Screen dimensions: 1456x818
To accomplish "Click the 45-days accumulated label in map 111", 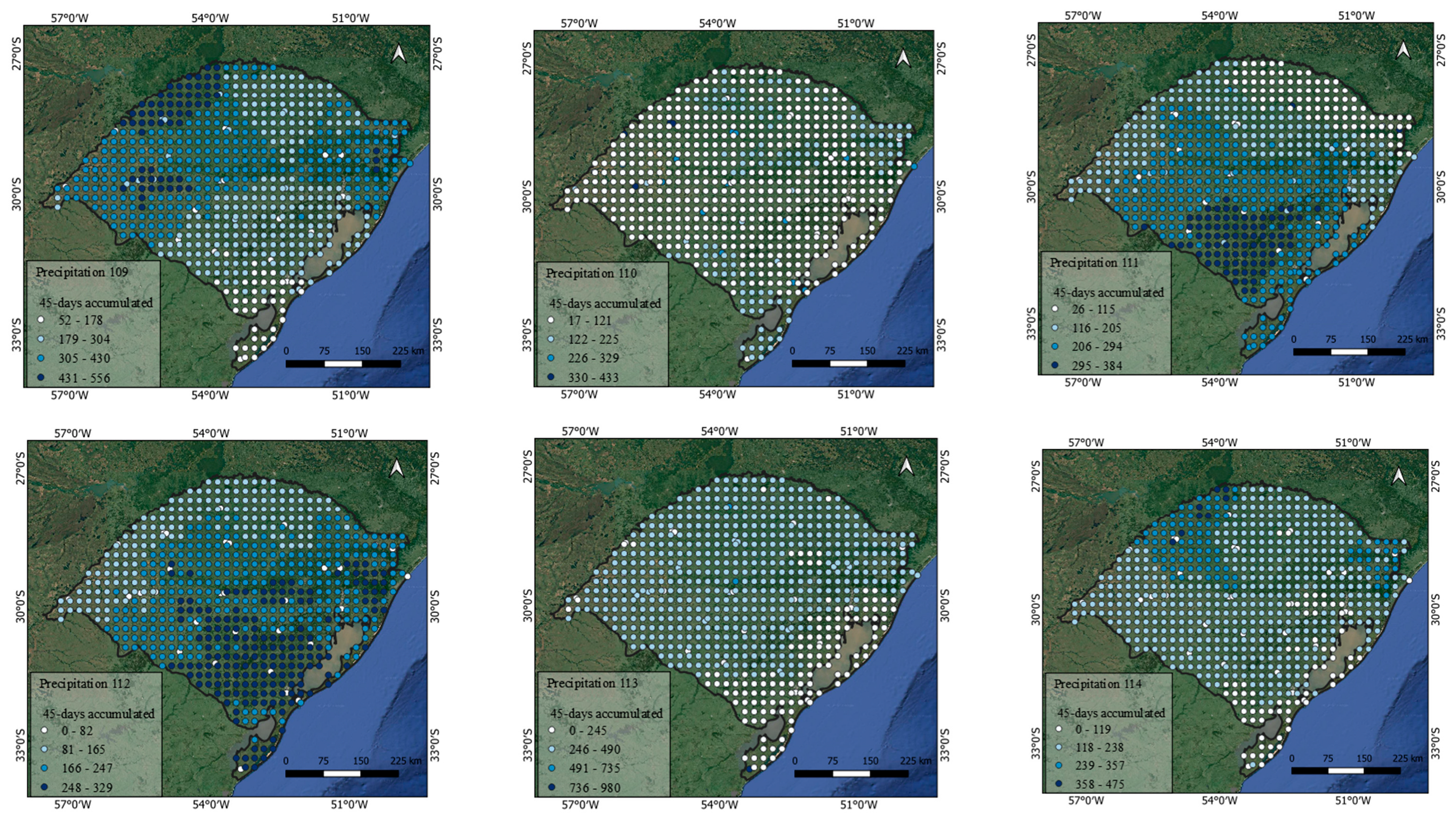I will [1108, 292].
